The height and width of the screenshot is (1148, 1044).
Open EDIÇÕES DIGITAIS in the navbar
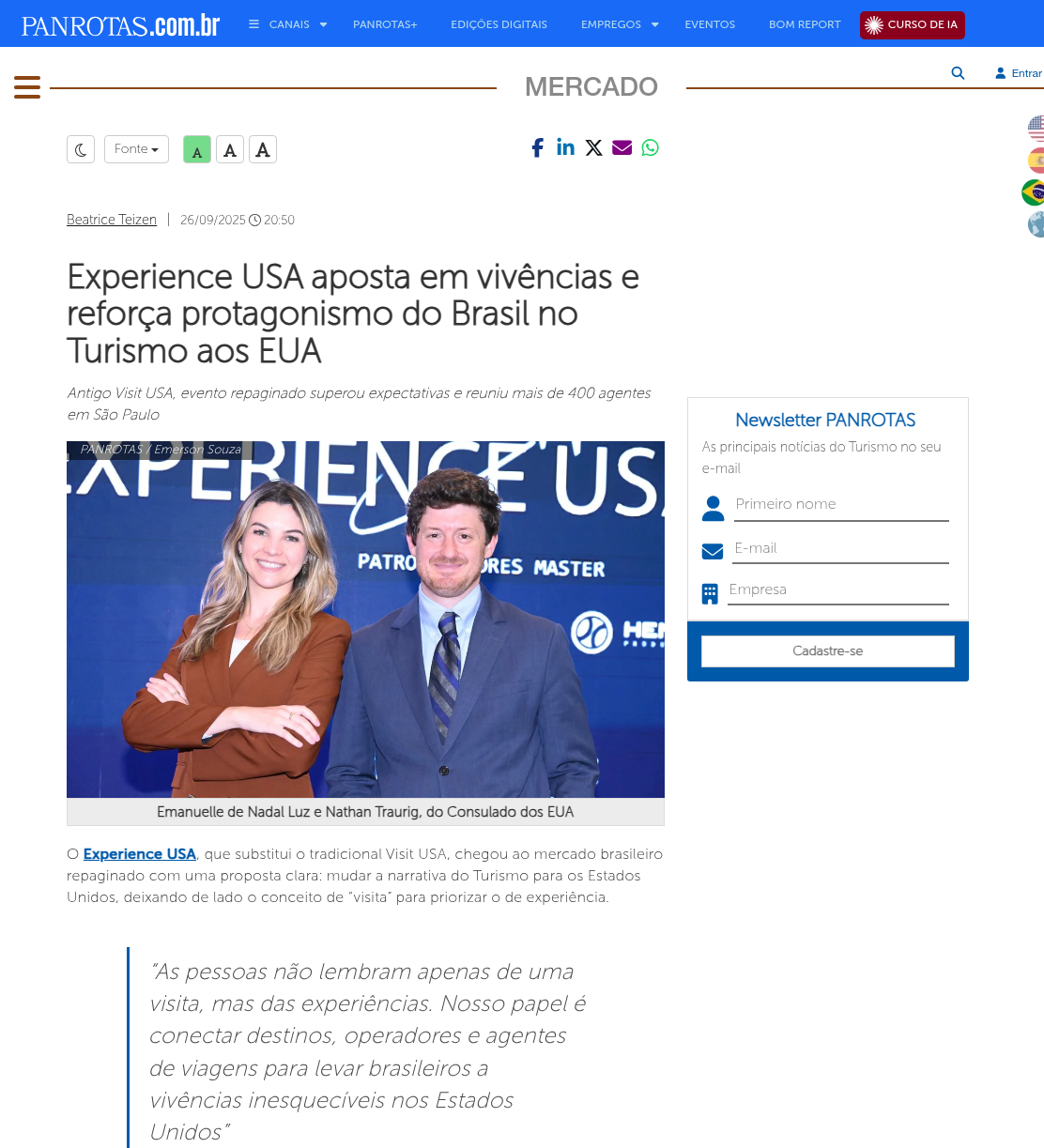point(499,24)
